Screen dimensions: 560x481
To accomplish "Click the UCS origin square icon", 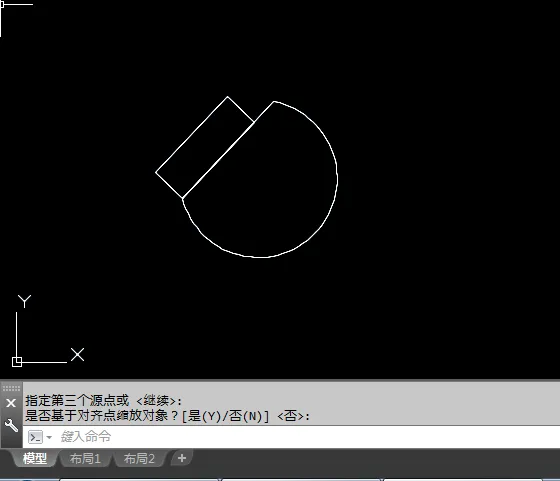I will (x=17, y=362).
